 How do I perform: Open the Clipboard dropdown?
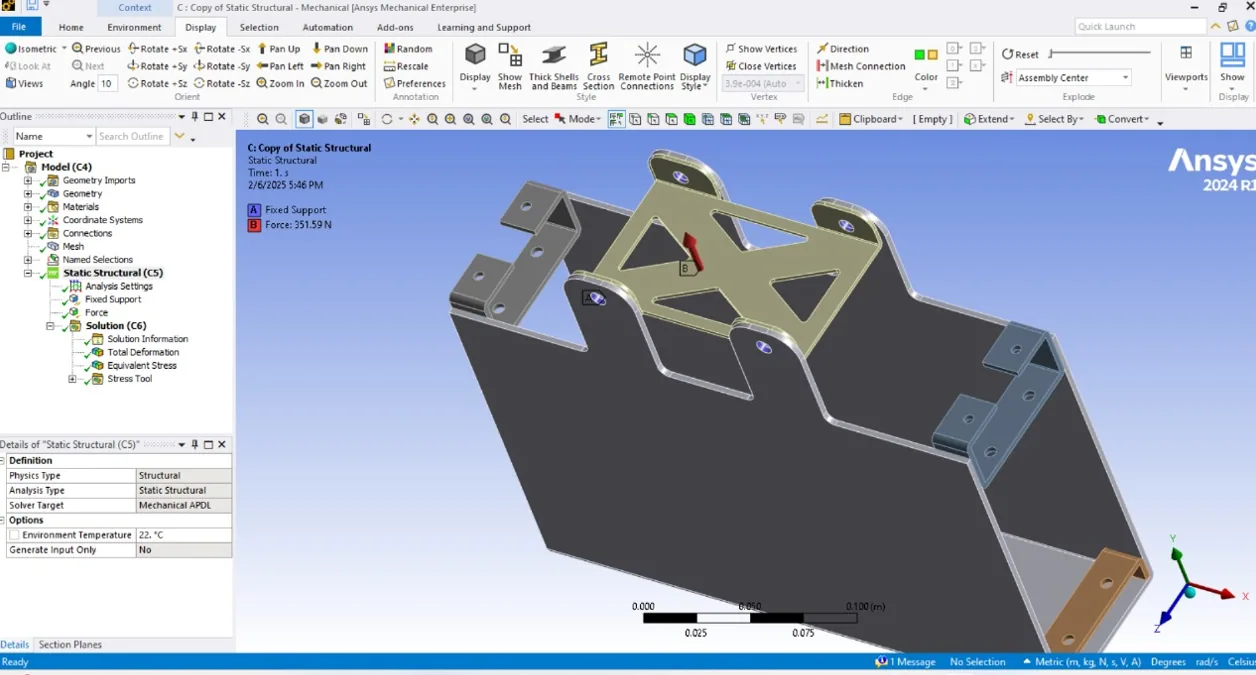[871, 119]
